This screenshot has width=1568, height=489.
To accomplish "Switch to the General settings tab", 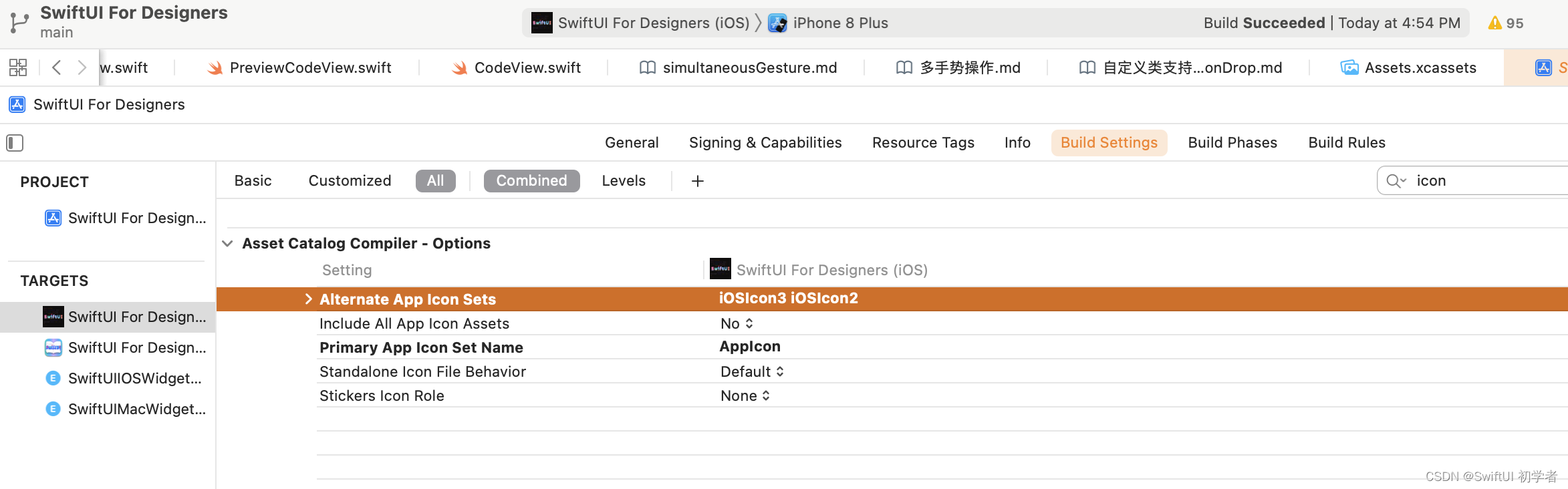I will [632, 143].
